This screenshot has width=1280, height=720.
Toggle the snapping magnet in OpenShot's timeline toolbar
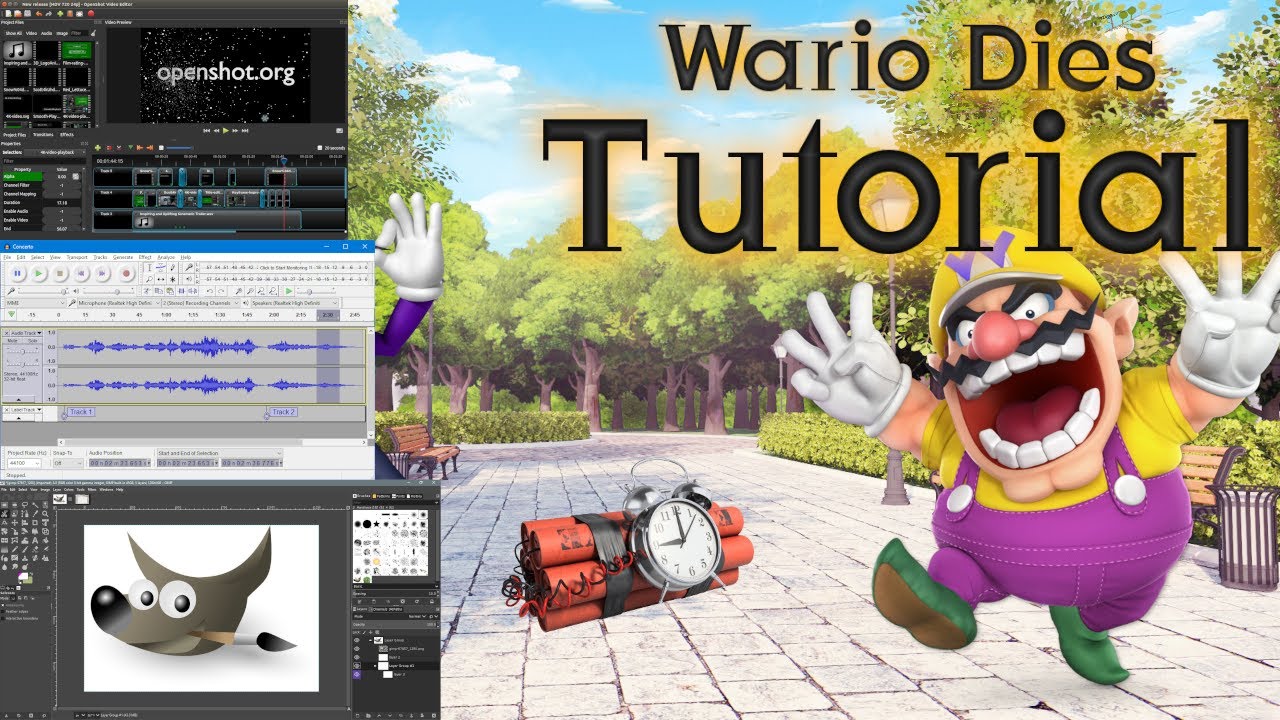[109, 148]
